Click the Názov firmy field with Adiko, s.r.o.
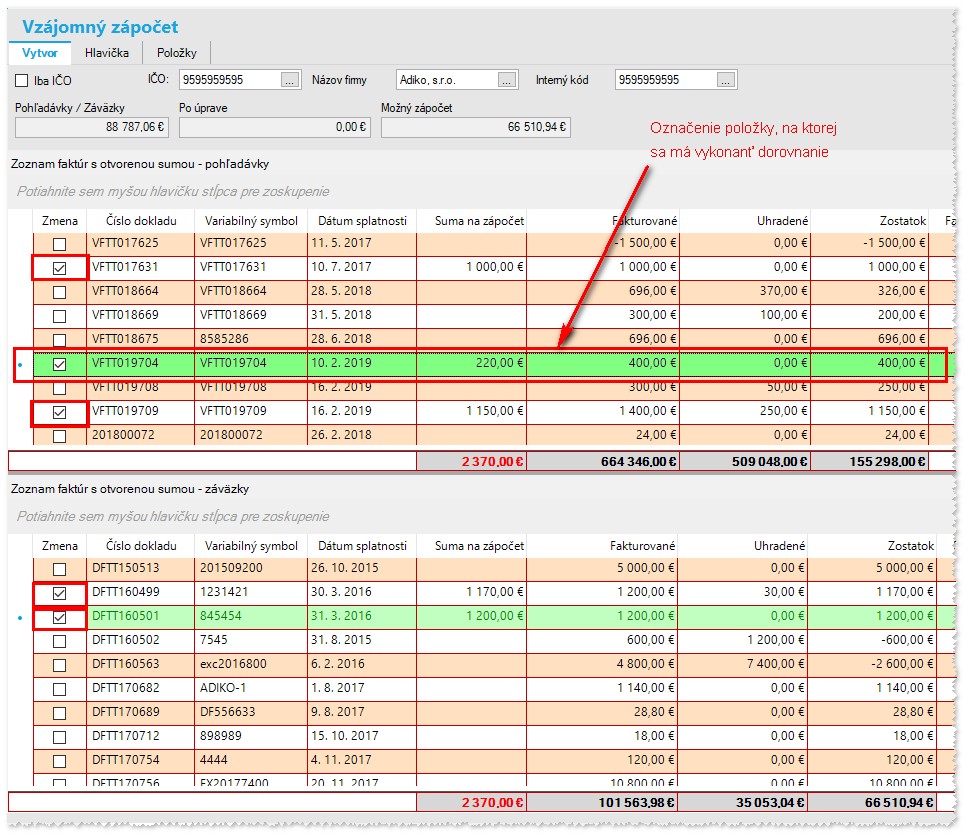 [x=447, y=80]
